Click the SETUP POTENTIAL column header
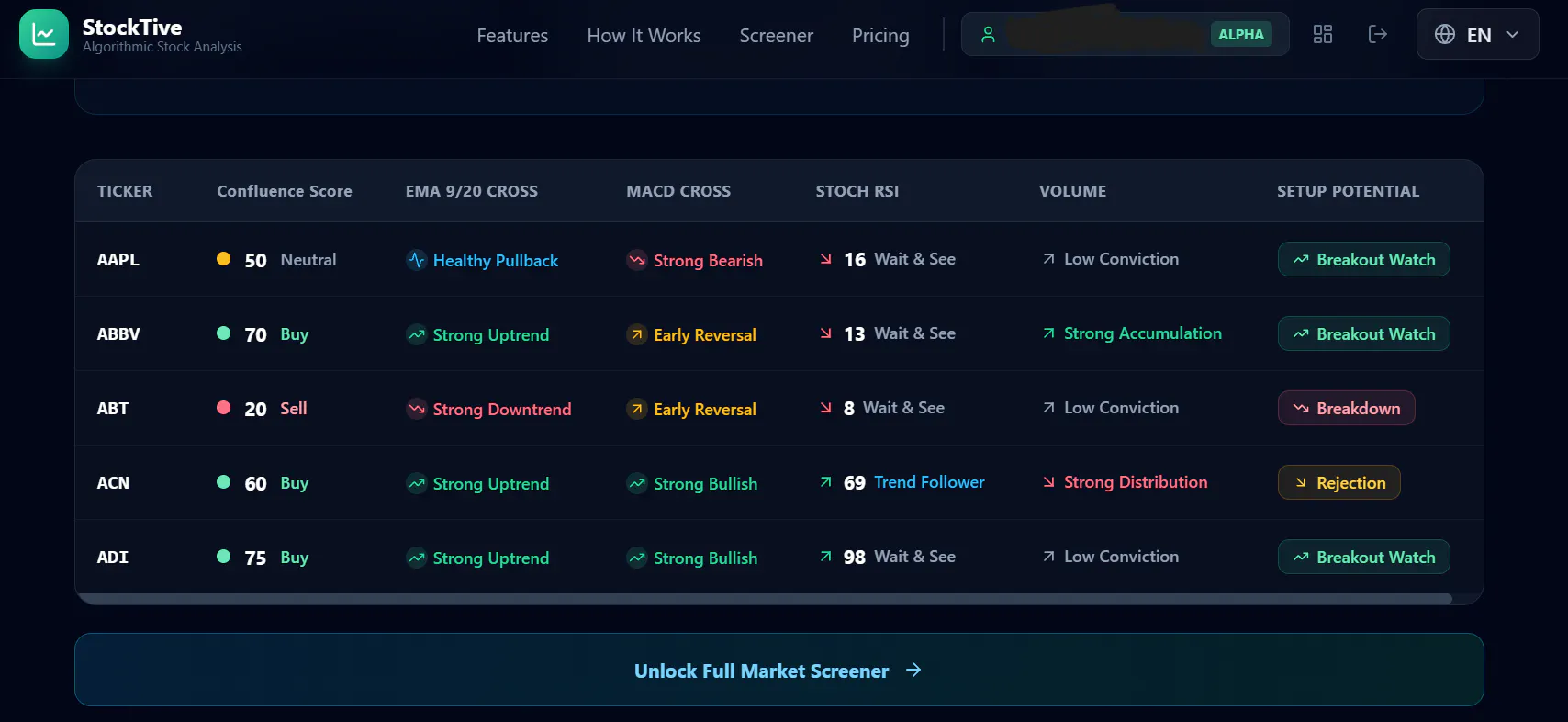 1348,191
